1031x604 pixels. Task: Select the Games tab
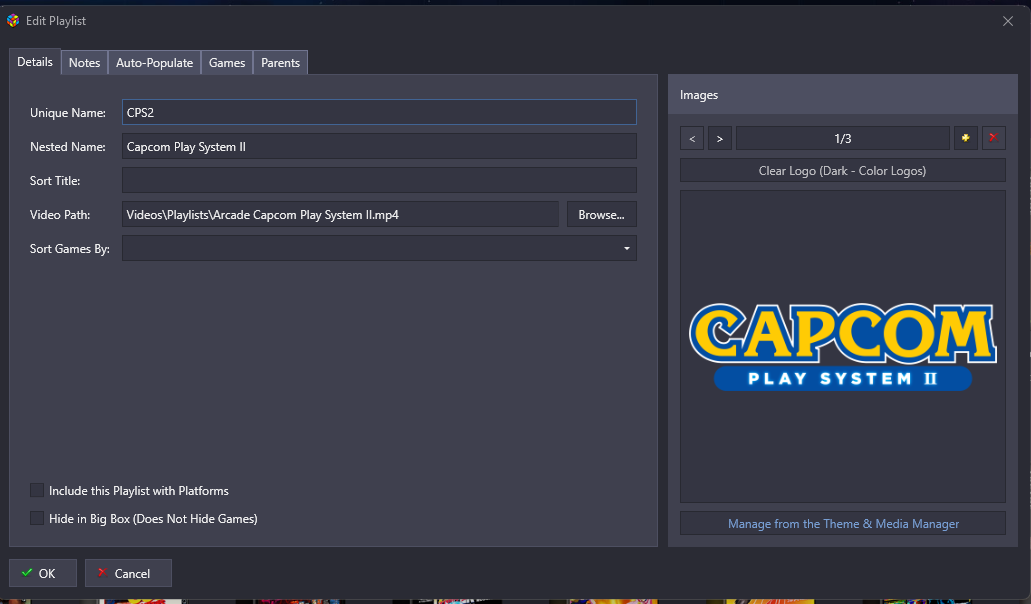coord(227,63)
